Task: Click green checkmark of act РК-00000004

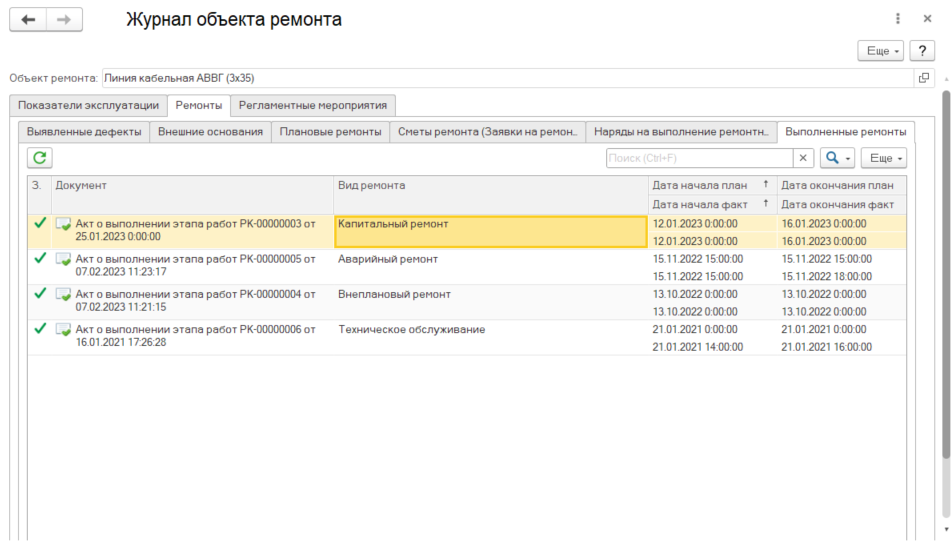Action: click(x=40, y=293)
